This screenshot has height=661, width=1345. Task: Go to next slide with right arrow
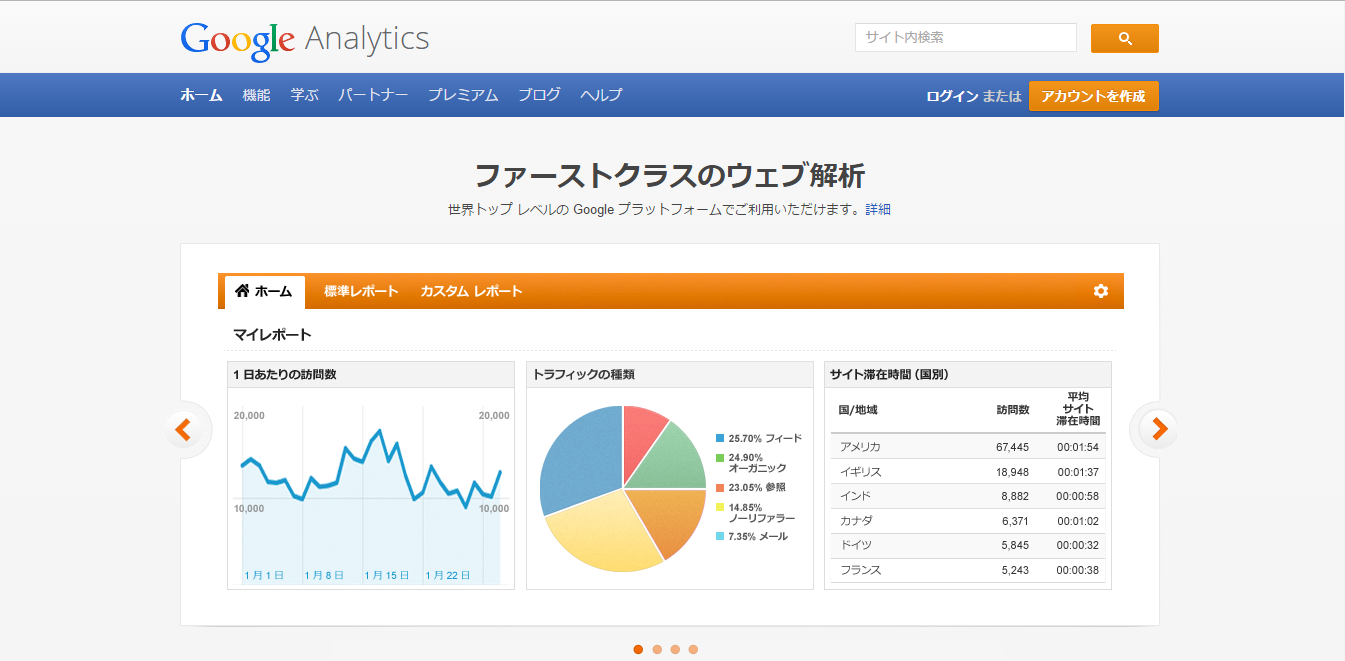(x=1158, y=429)
